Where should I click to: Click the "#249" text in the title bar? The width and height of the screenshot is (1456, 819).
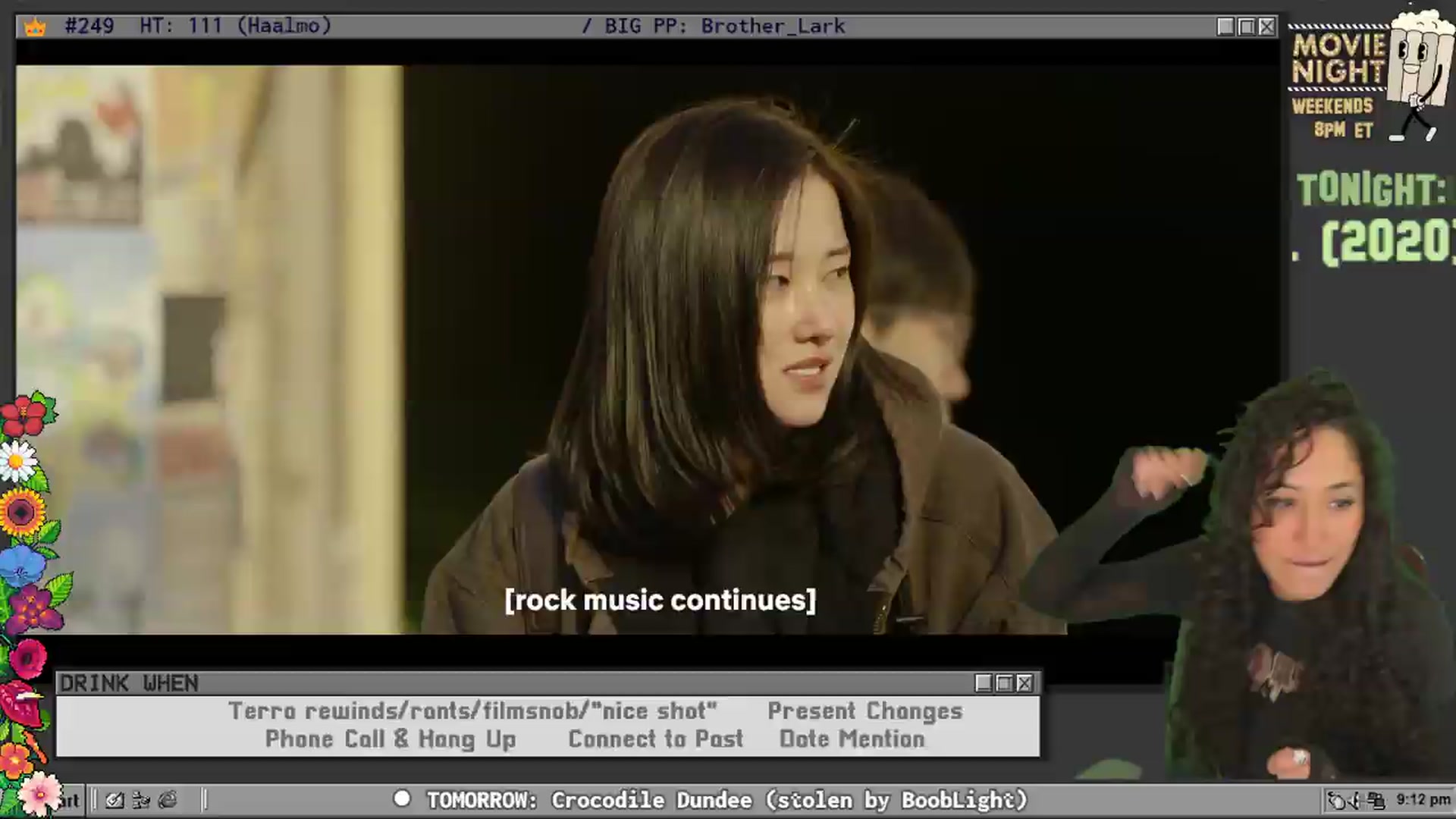click(x=89, y=26)
